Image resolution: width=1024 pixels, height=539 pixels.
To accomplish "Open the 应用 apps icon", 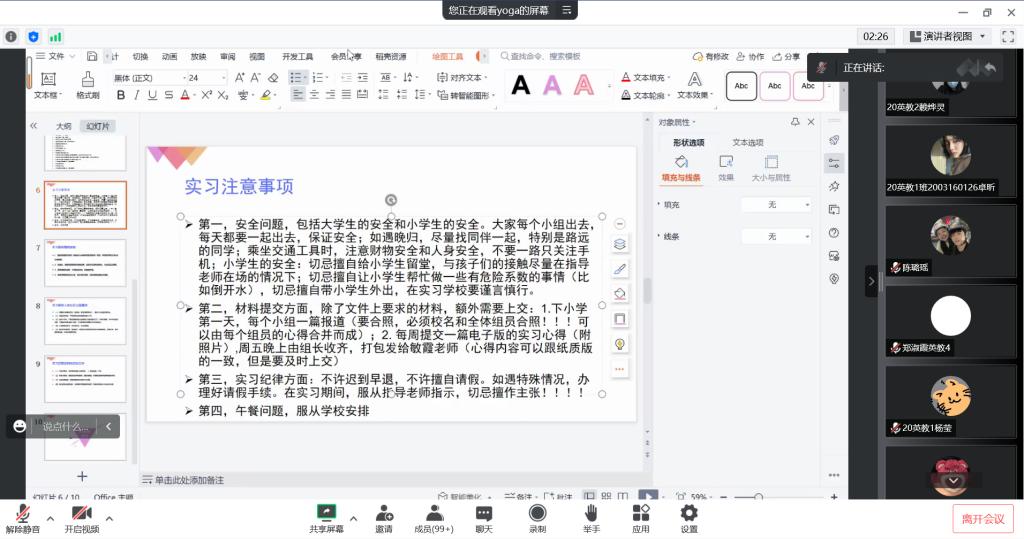I will click(641, 512).
